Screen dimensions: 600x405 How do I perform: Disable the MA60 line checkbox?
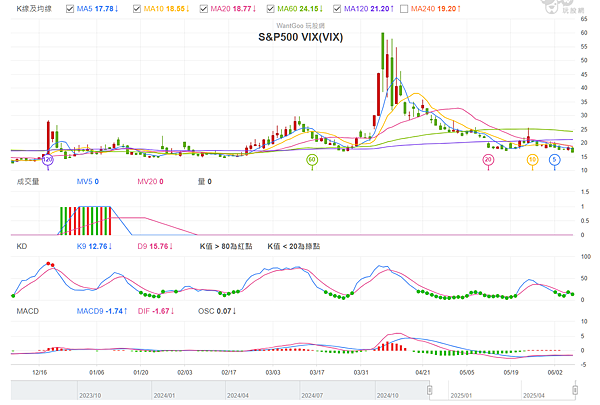[271, 9]
